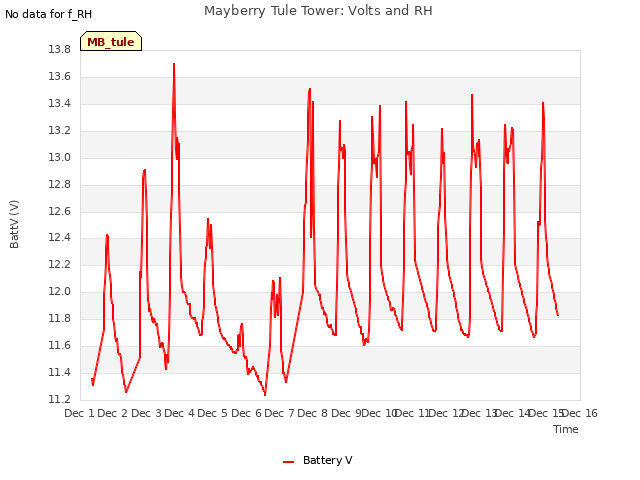Click the 13.0 y-axis tick label
Screen dimensions: 640x480
click(59, 158)
